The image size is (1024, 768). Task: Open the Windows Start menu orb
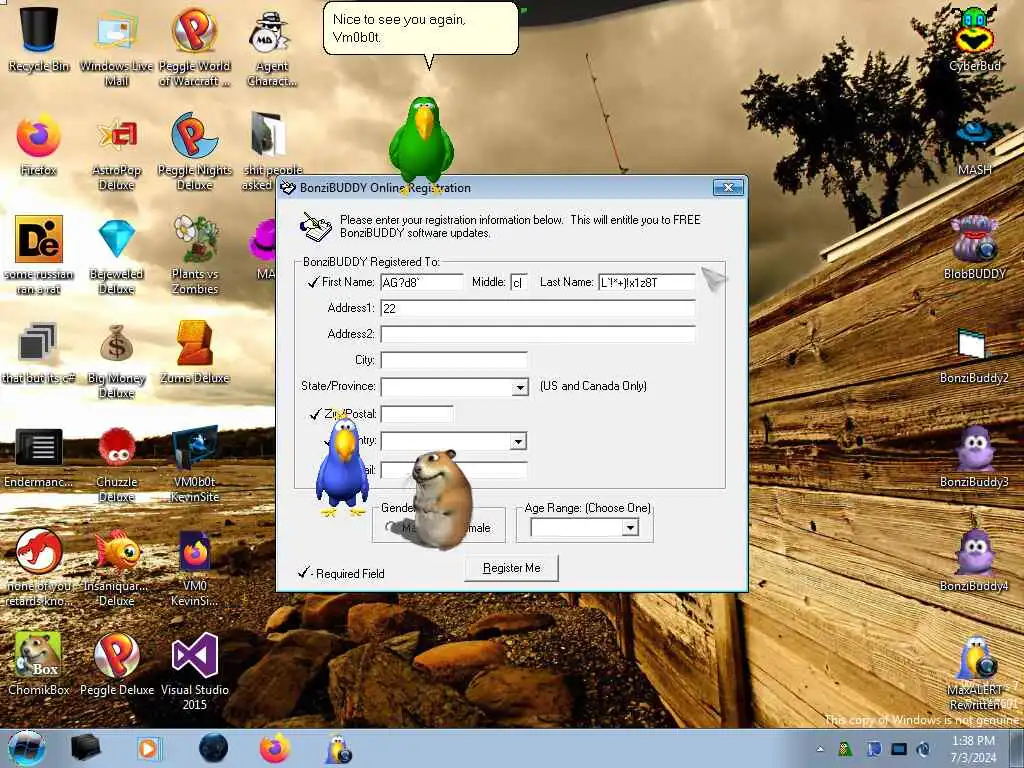point(27,748)
